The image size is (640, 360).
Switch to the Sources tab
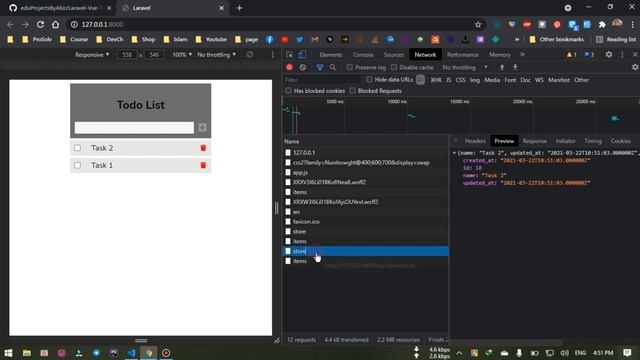[x=393, y=55]
